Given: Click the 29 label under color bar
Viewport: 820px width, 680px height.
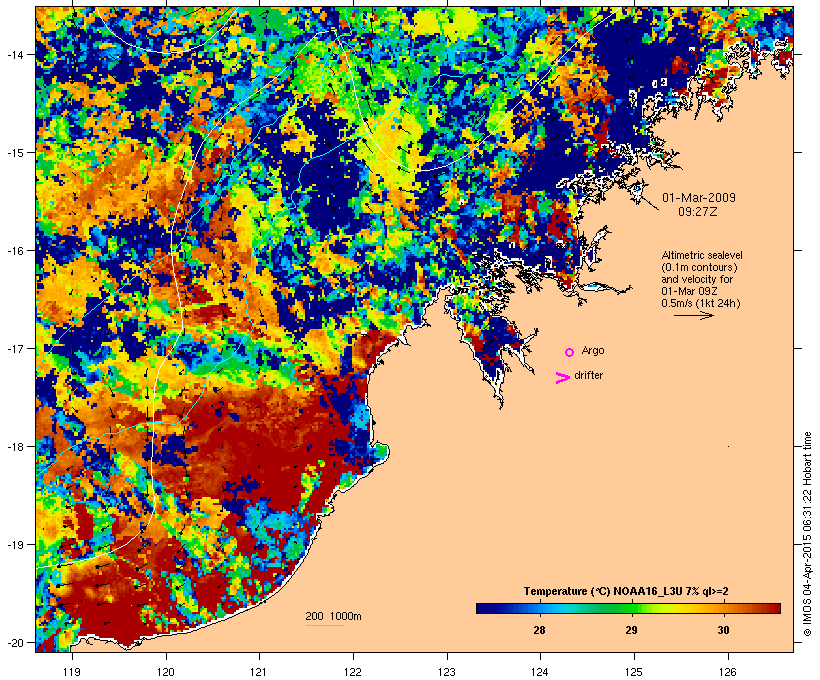Looking at the screenshot, I should [631, 630].
